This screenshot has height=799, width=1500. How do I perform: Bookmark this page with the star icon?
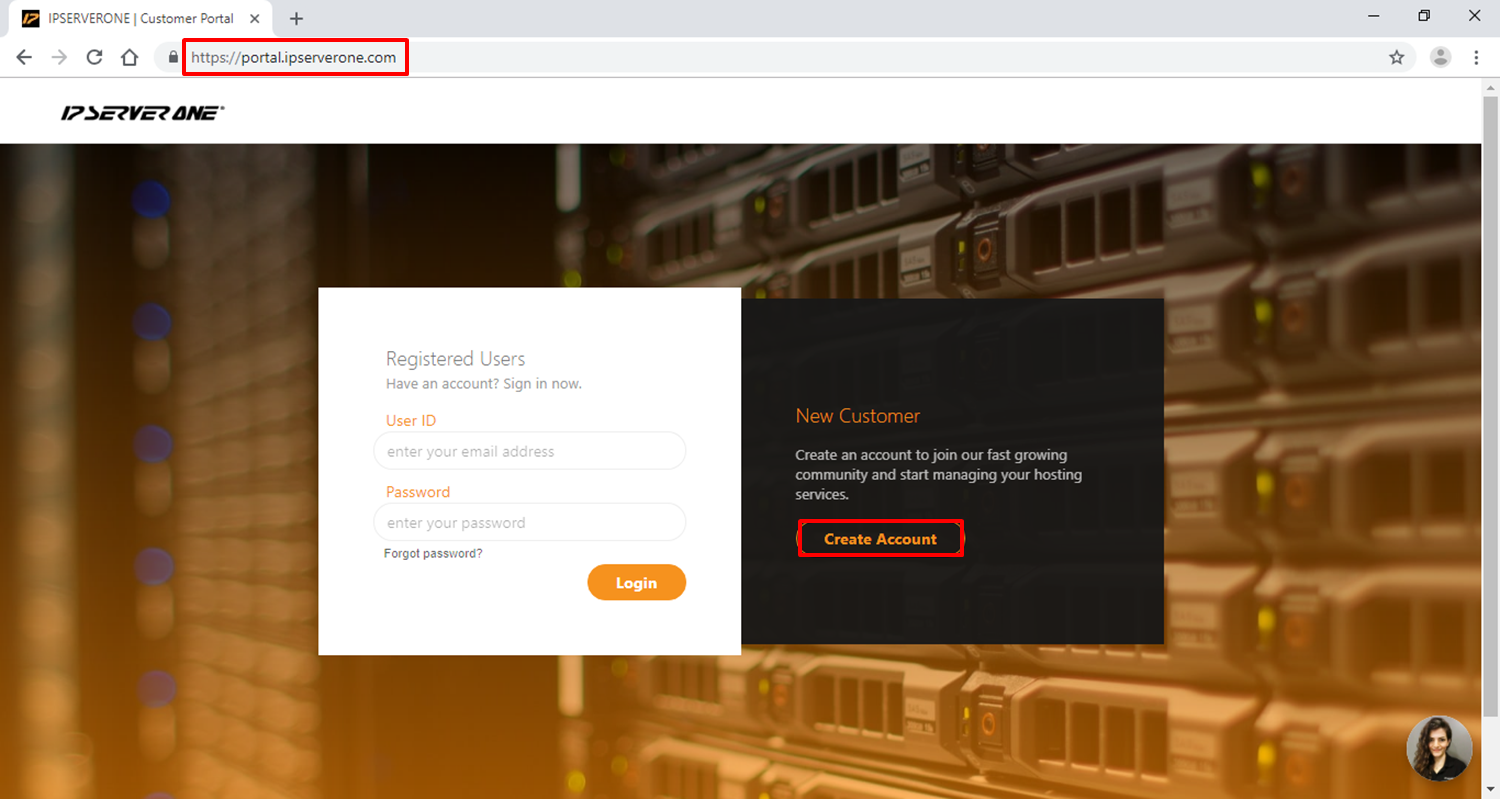coord(1397,58)
